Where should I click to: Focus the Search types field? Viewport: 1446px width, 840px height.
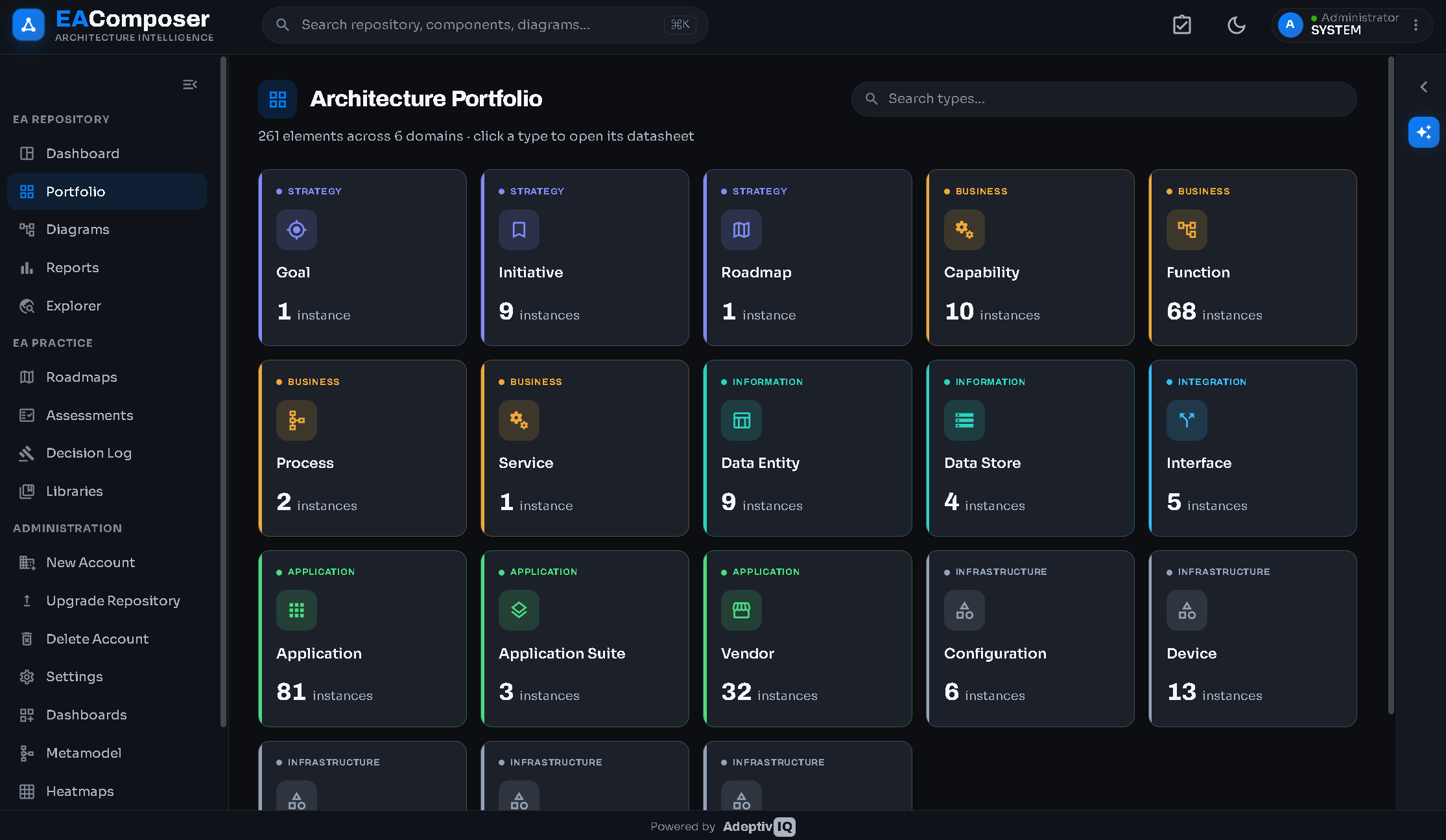1104,99
